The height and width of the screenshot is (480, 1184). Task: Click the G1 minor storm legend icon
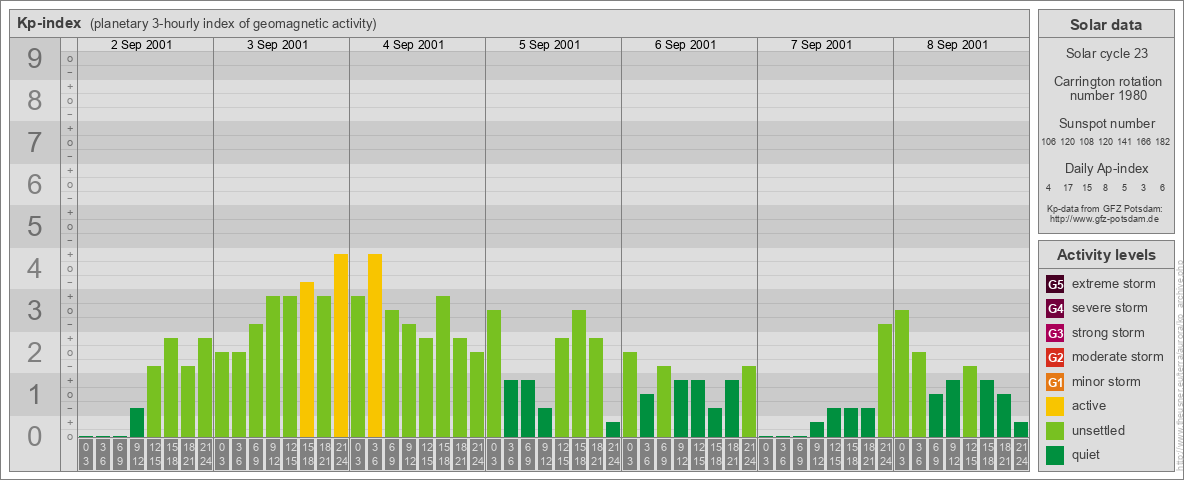pyautogui.click(x=1055, y=382)
